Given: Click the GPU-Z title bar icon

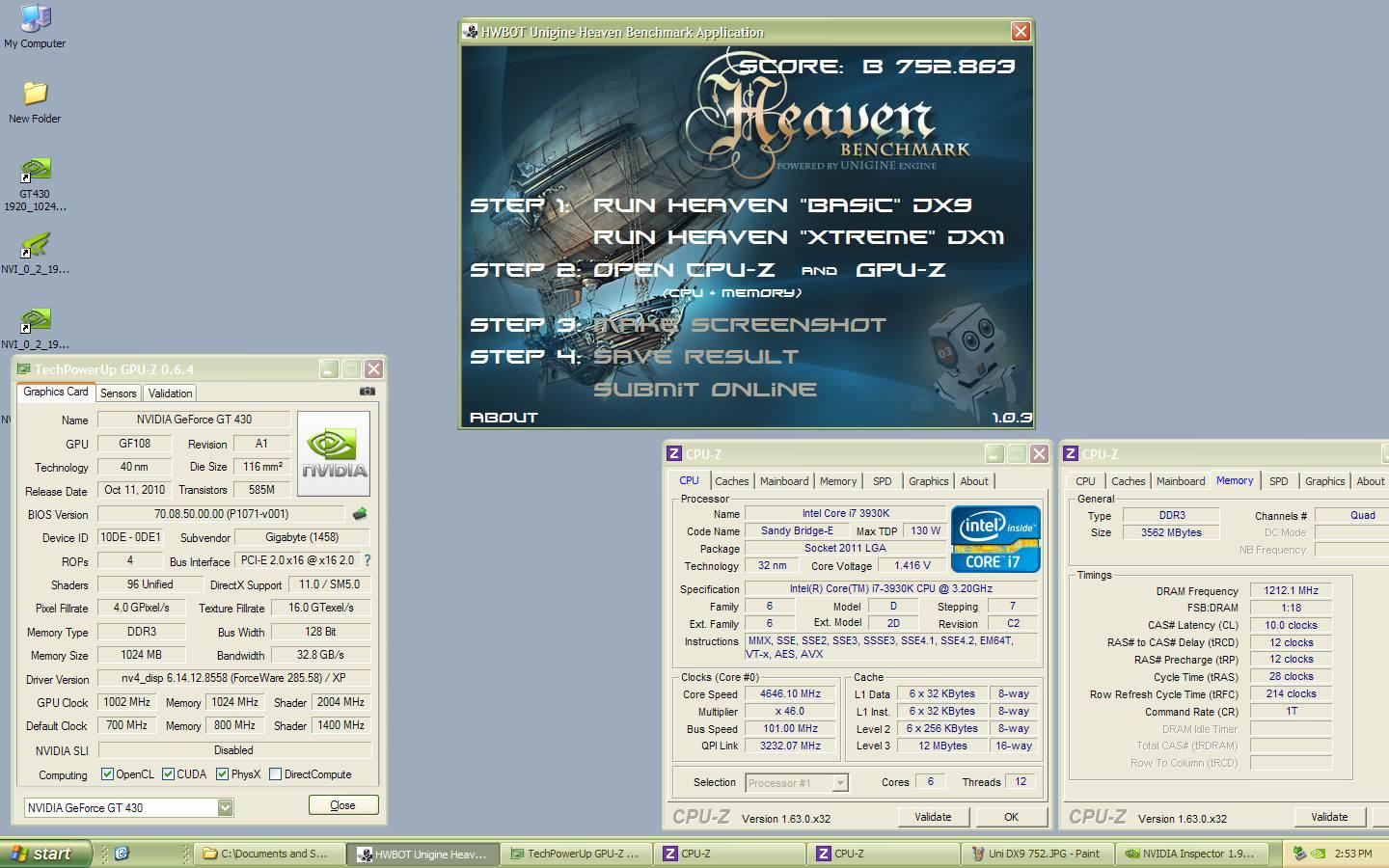Looking at the screenshot, I should click(24, 369).
